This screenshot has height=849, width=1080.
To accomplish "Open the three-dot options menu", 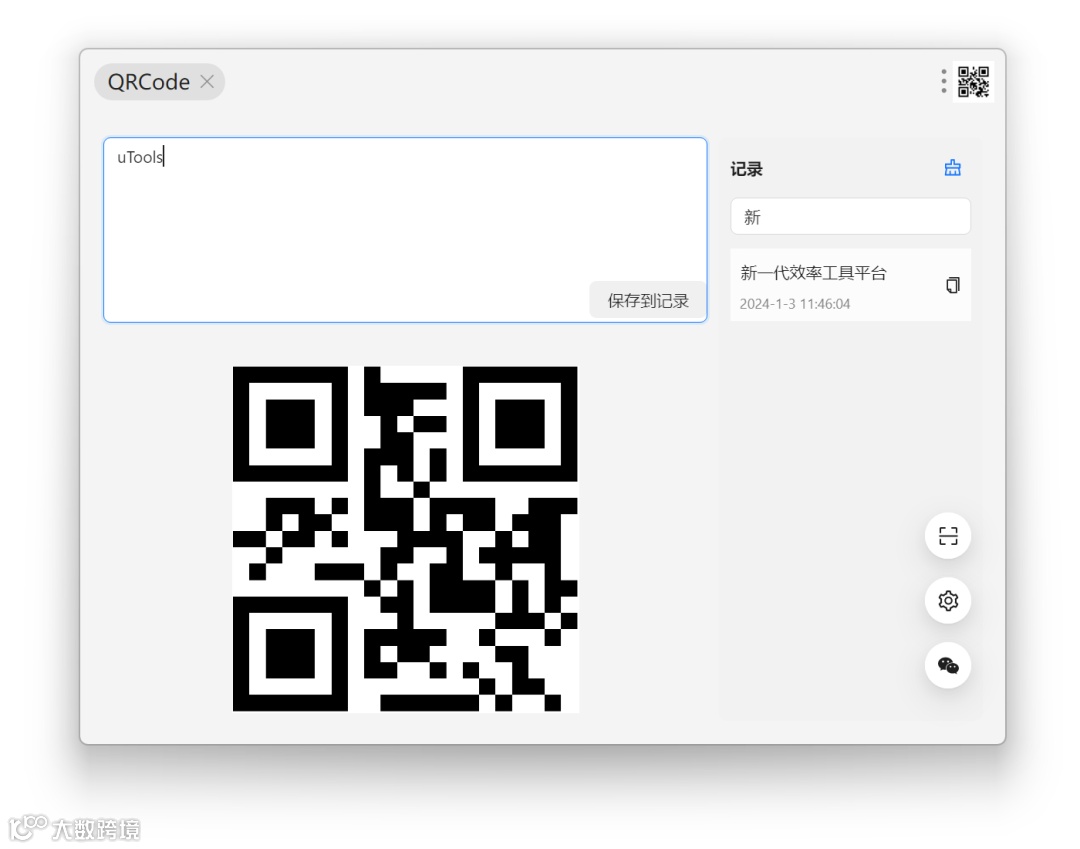I will (x=944, y=82).
